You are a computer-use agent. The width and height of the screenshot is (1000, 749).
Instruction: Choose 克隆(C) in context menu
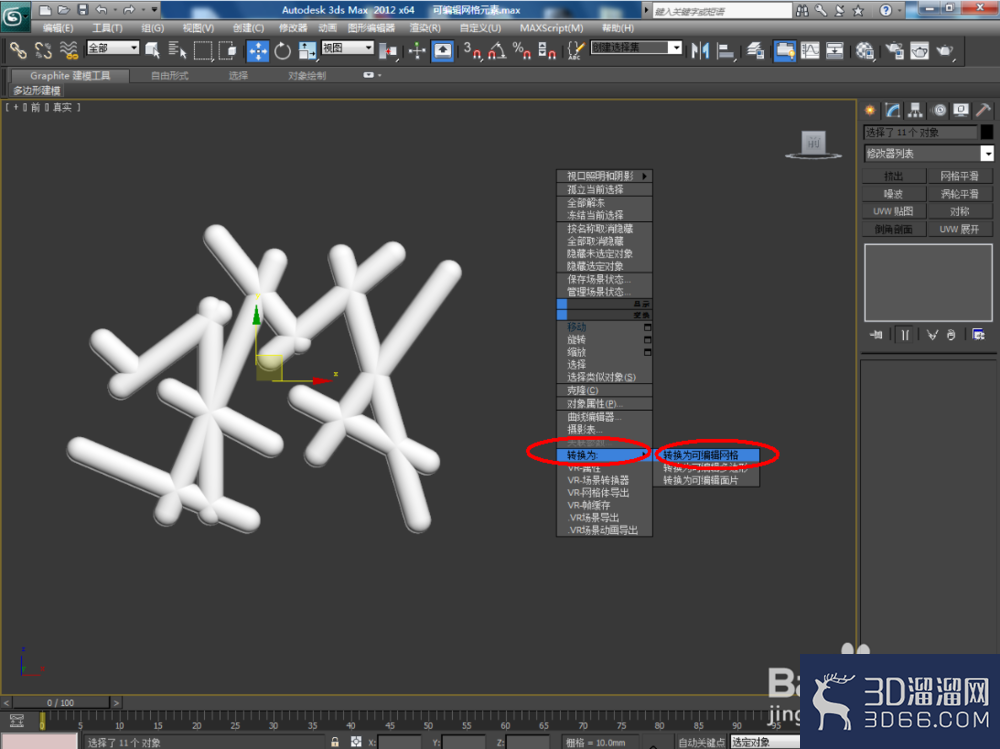[x=605, y=390]
